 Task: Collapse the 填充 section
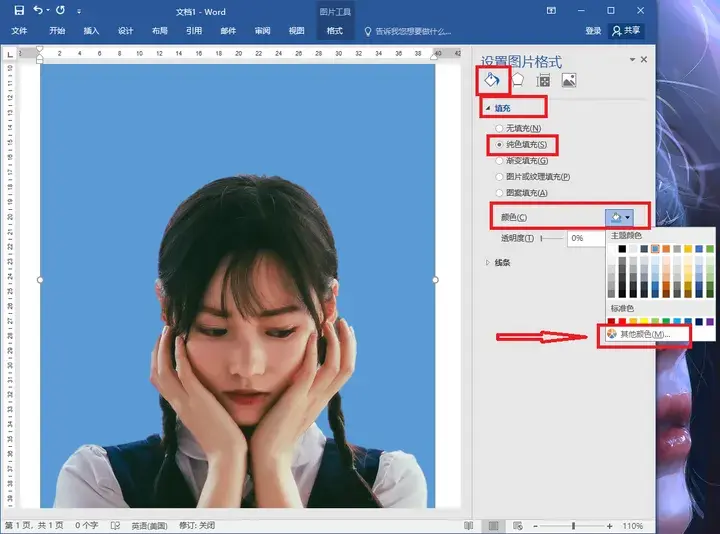click(488, 107)
